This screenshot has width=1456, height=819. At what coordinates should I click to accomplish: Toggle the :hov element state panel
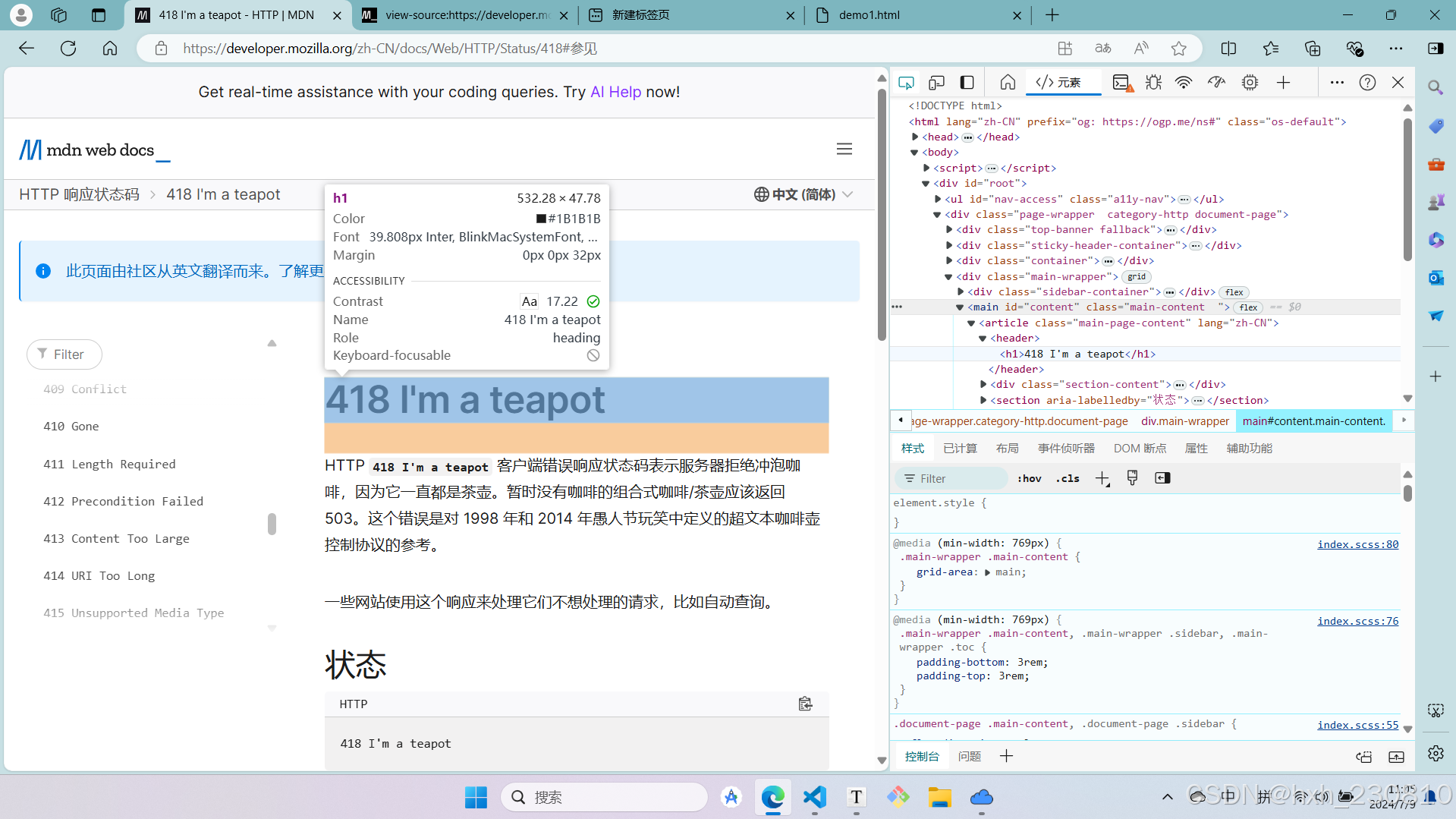pyautogui.click(x=1029, y=479)
